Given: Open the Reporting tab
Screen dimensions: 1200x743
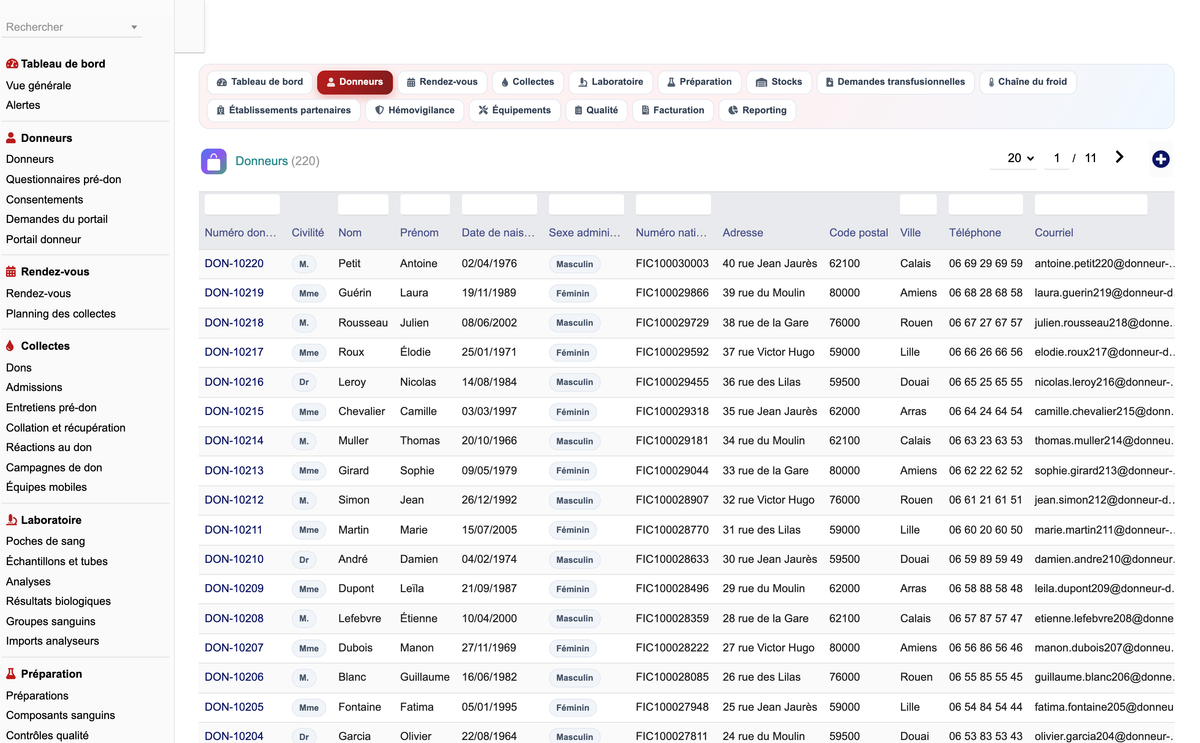Looking at the screenshot, I should (x=757, y=110).
